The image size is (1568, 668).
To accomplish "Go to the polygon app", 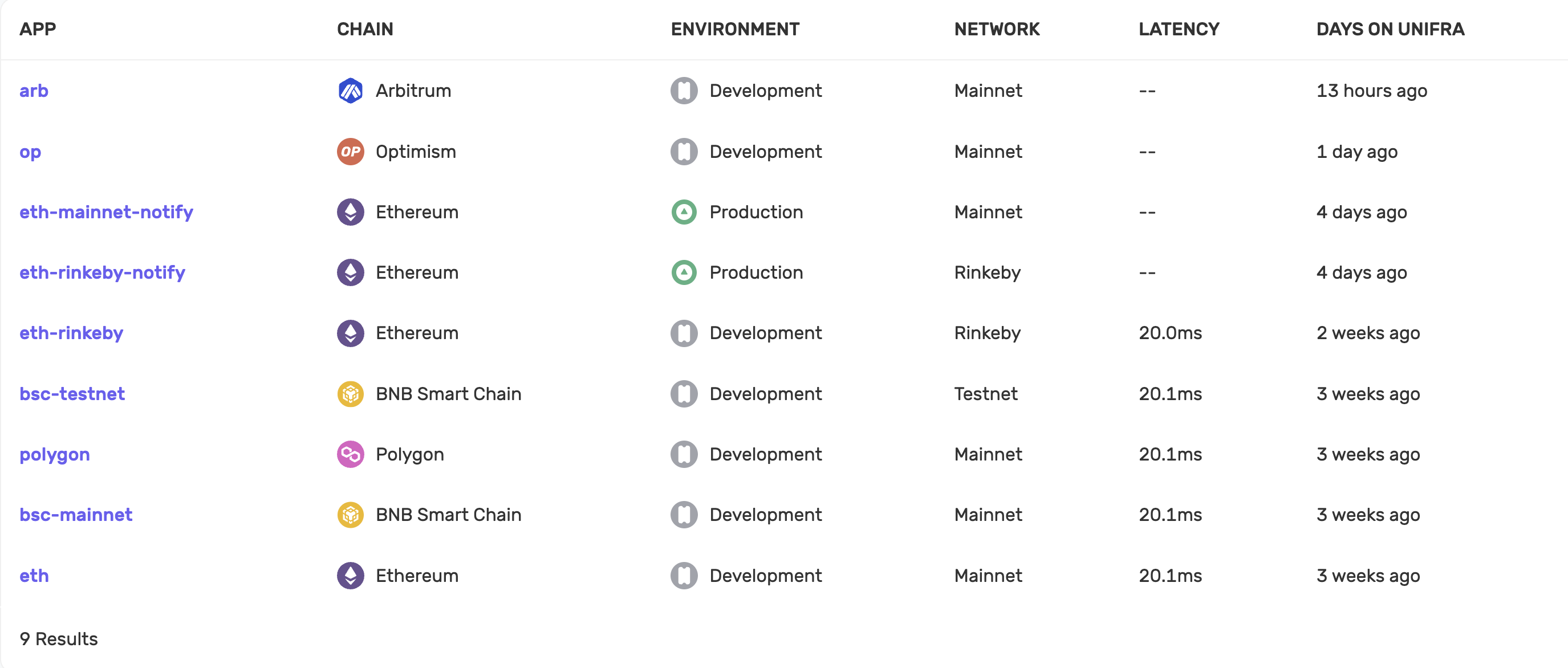I will tap(55, 454).
